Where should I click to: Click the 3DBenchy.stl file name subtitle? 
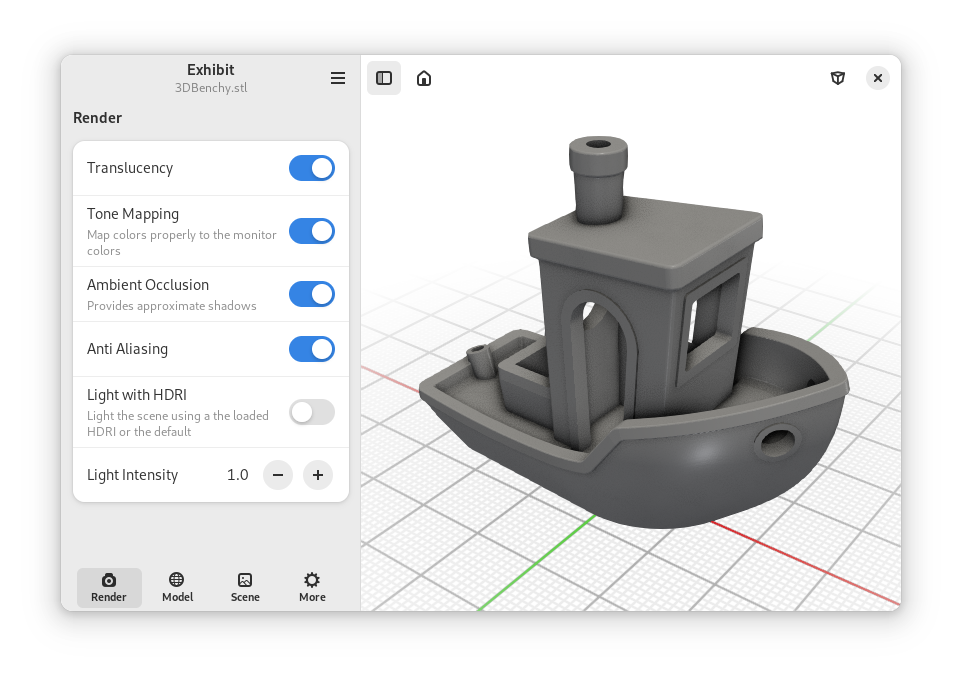coord(211,88)
